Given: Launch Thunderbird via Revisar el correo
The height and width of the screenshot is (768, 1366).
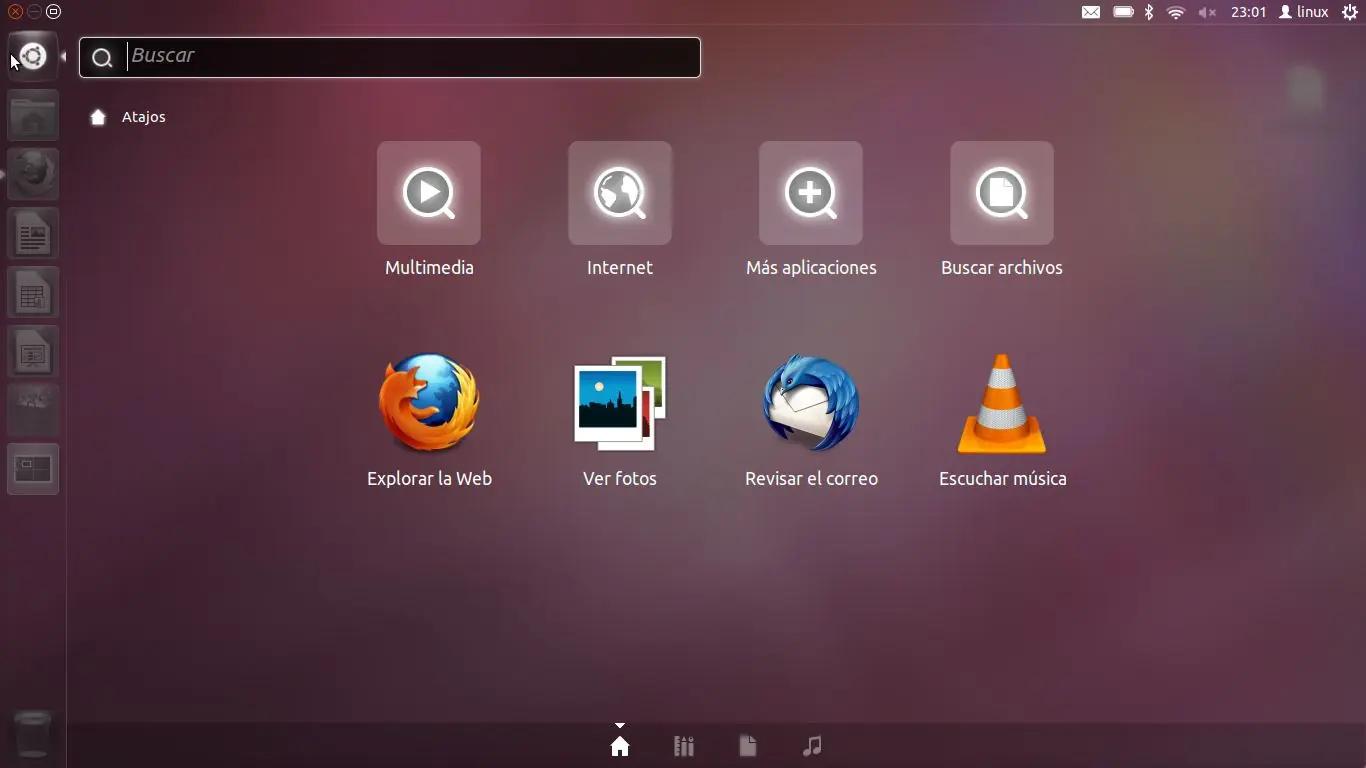Looking at the screenshot, I should click(x=811, y=403).
